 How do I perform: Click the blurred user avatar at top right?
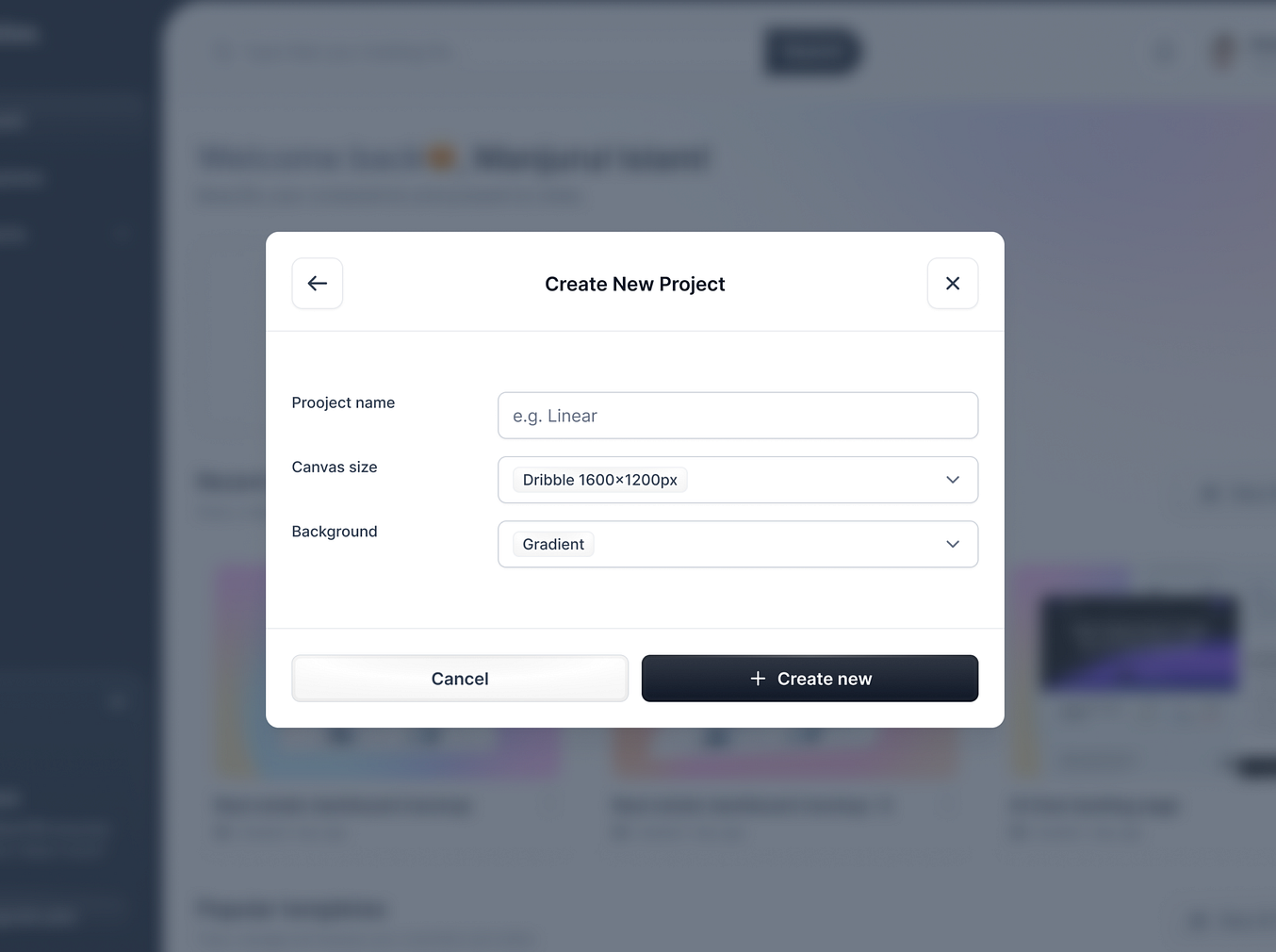[1222, 52]
